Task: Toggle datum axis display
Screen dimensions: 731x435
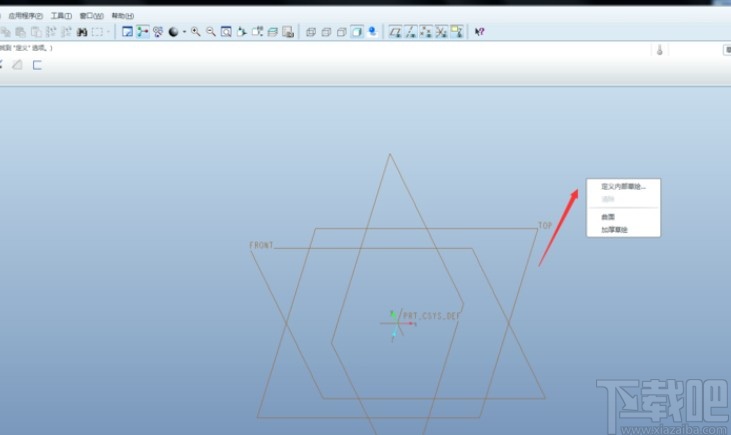Action: coord(411,32)
